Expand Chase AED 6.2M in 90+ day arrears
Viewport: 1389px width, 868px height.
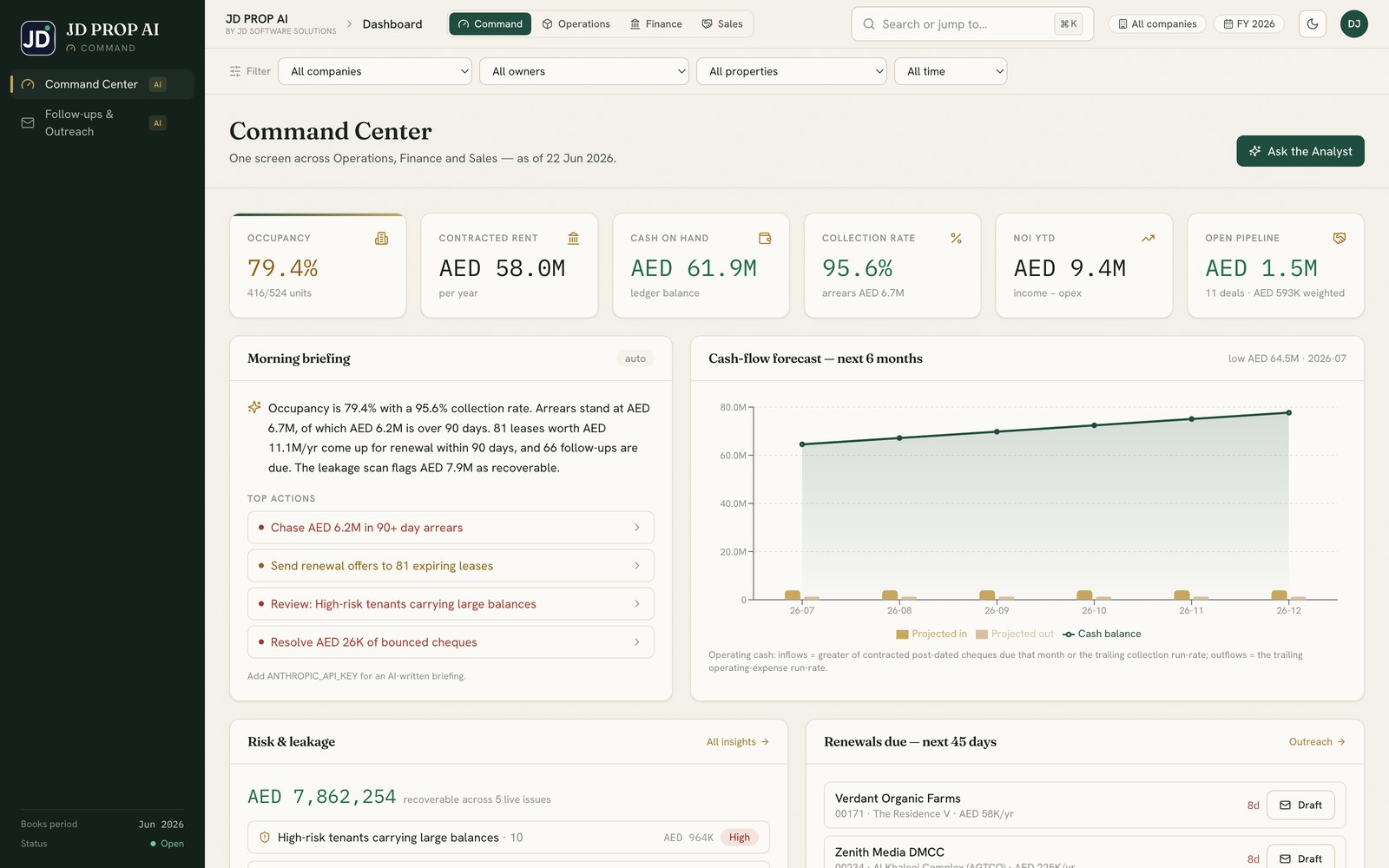[451, 528]
